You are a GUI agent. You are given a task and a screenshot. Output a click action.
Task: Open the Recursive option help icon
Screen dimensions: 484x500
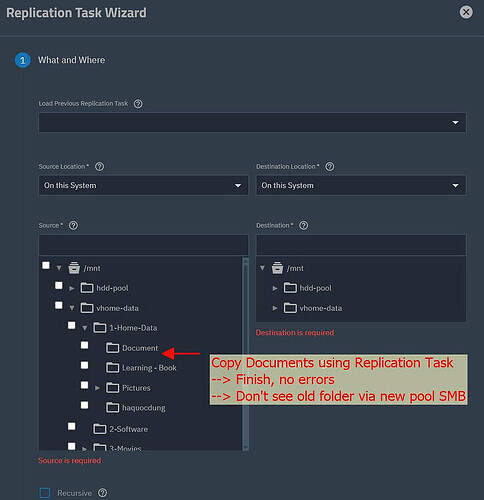click(x=103, y=492)
